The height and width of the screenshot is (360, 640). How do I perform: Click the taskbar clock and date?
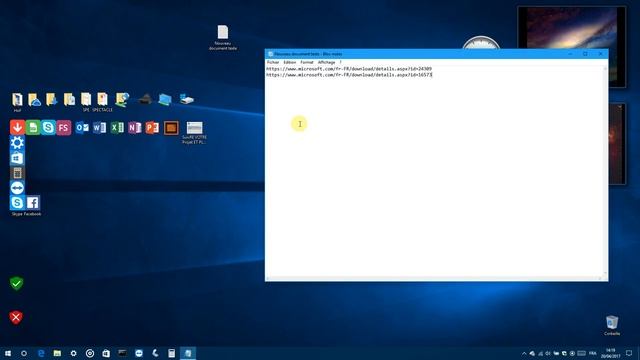[x=611, y=353]
